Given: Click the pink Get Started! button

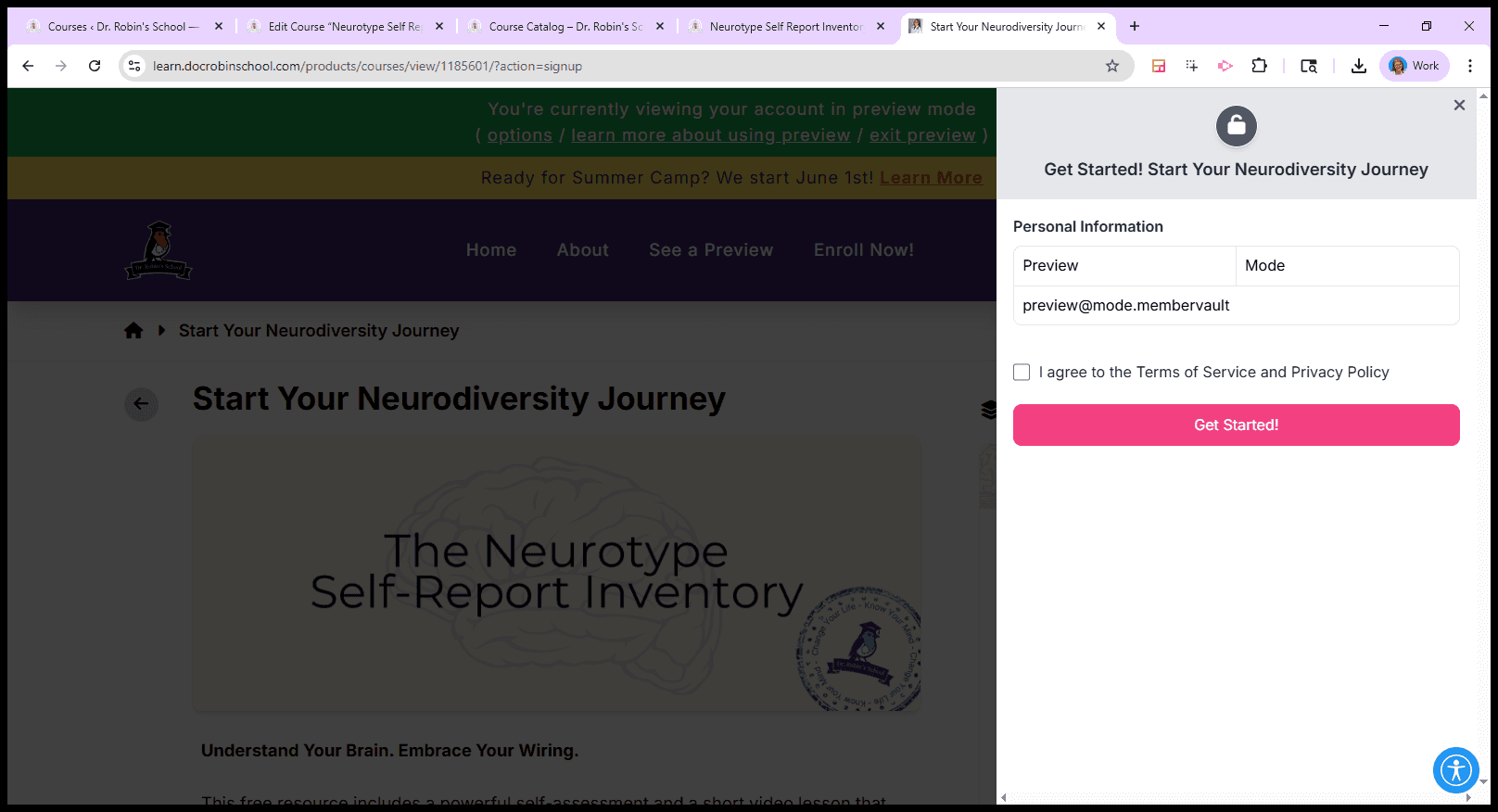Looking at the screenshot, I should pos(1236,425).
